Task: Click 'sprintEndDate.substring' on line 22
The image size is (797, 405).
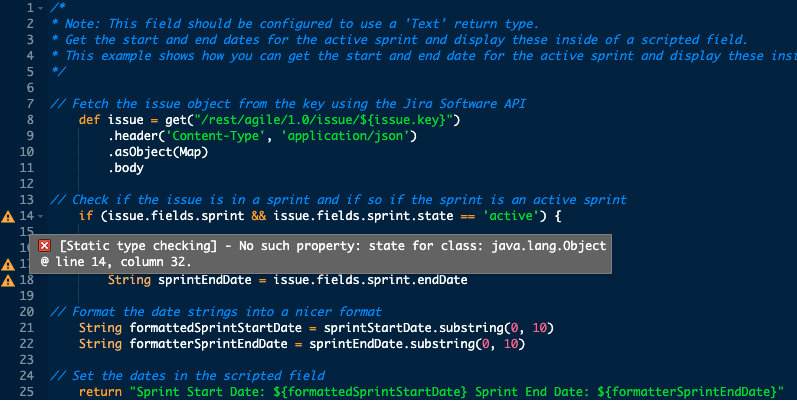Action: tap(392, 344)
